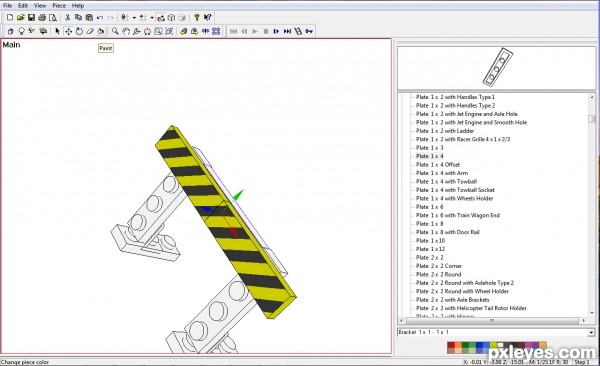Undo the last action
The image size is (600, 366).
(x=100, y=18)
